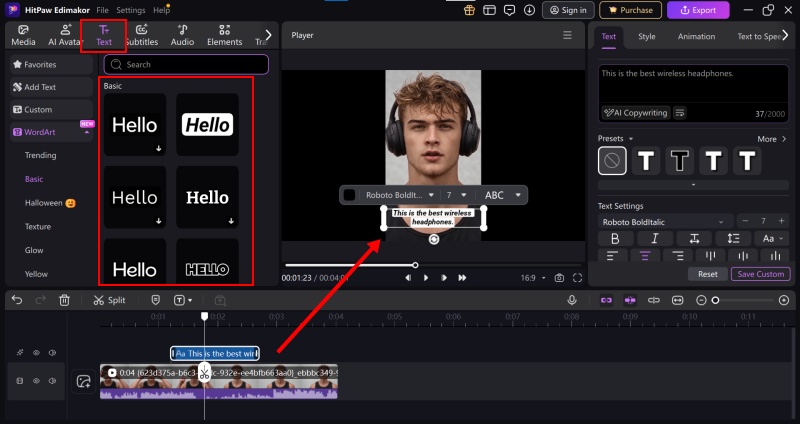This screenshot has width=800, height=424.
Task: Take a snapshot of the preview
Action: (x=559, y=278)
